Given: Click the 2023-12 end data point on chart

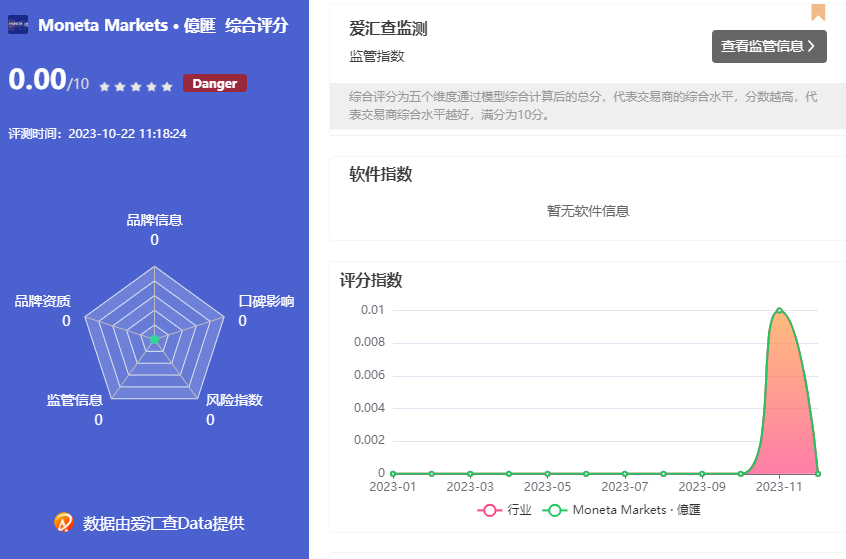Looking at the screenshot, I should (818, 474).
